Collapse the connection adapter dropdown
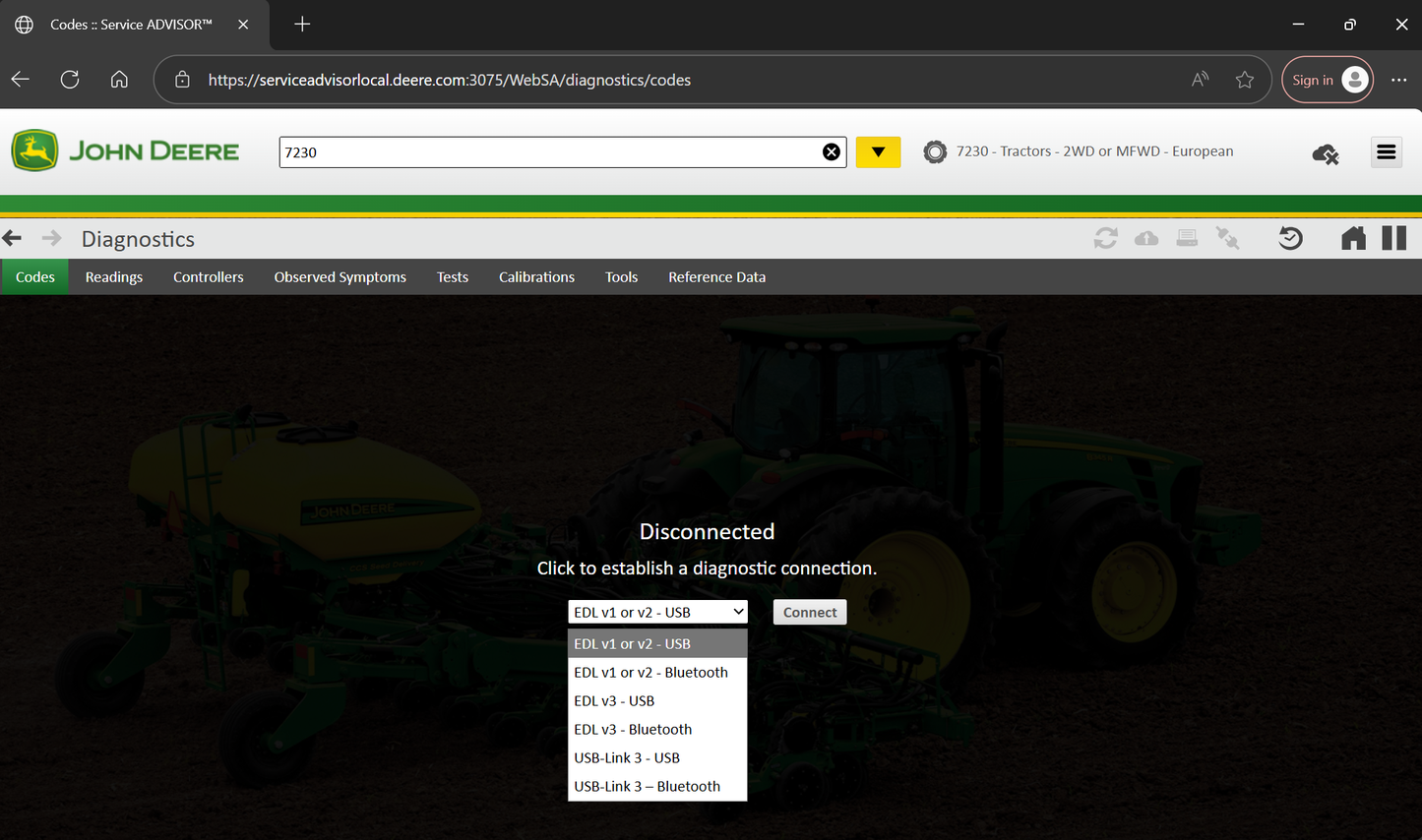 [657, 612]
